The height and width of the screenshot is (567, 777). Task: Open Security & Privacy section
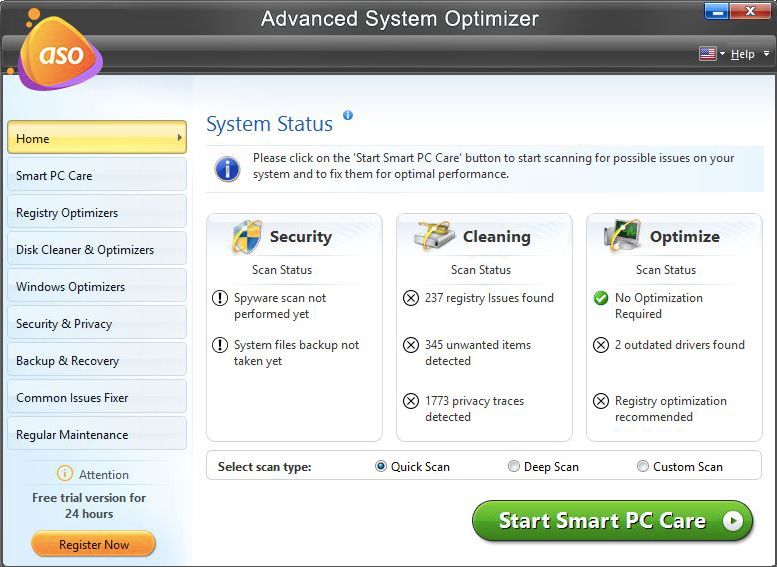tap(97, 323)
